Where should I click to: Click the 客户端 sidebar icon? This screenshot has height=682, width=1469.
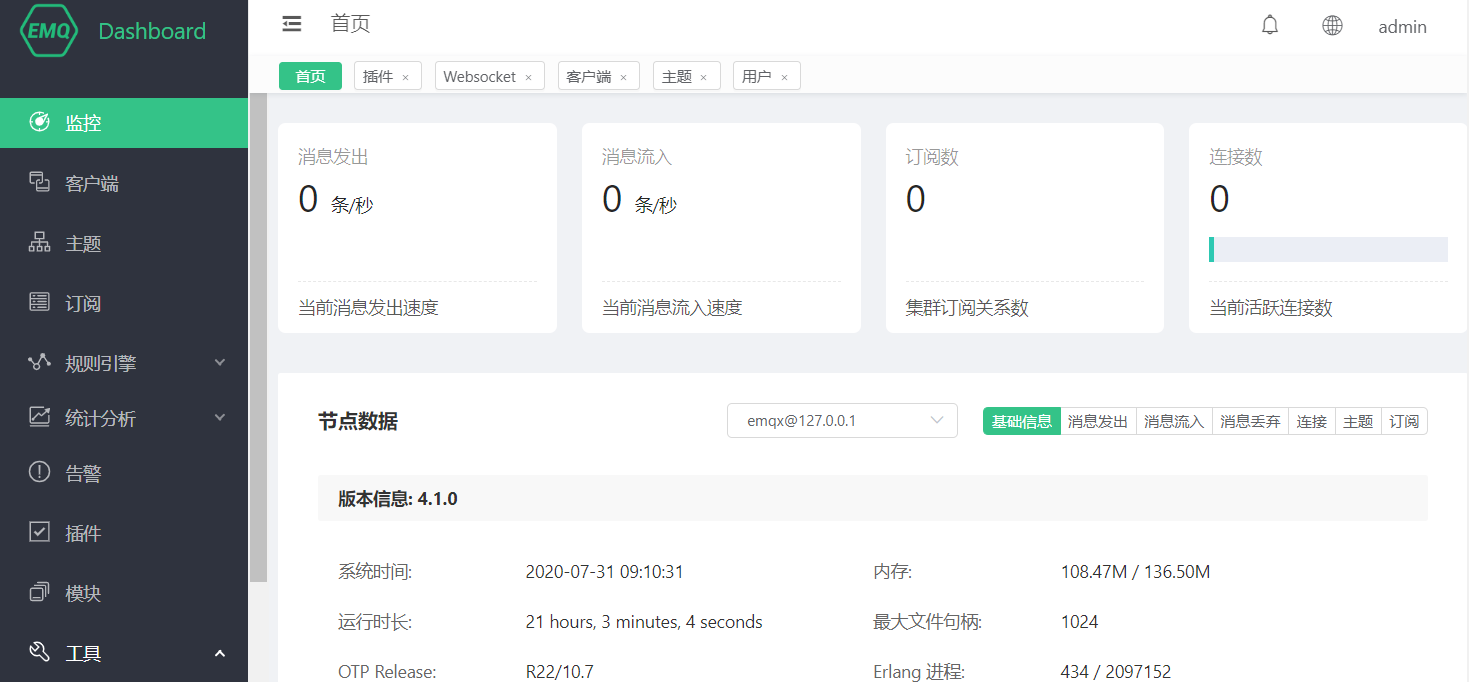(x=39, y=183)
